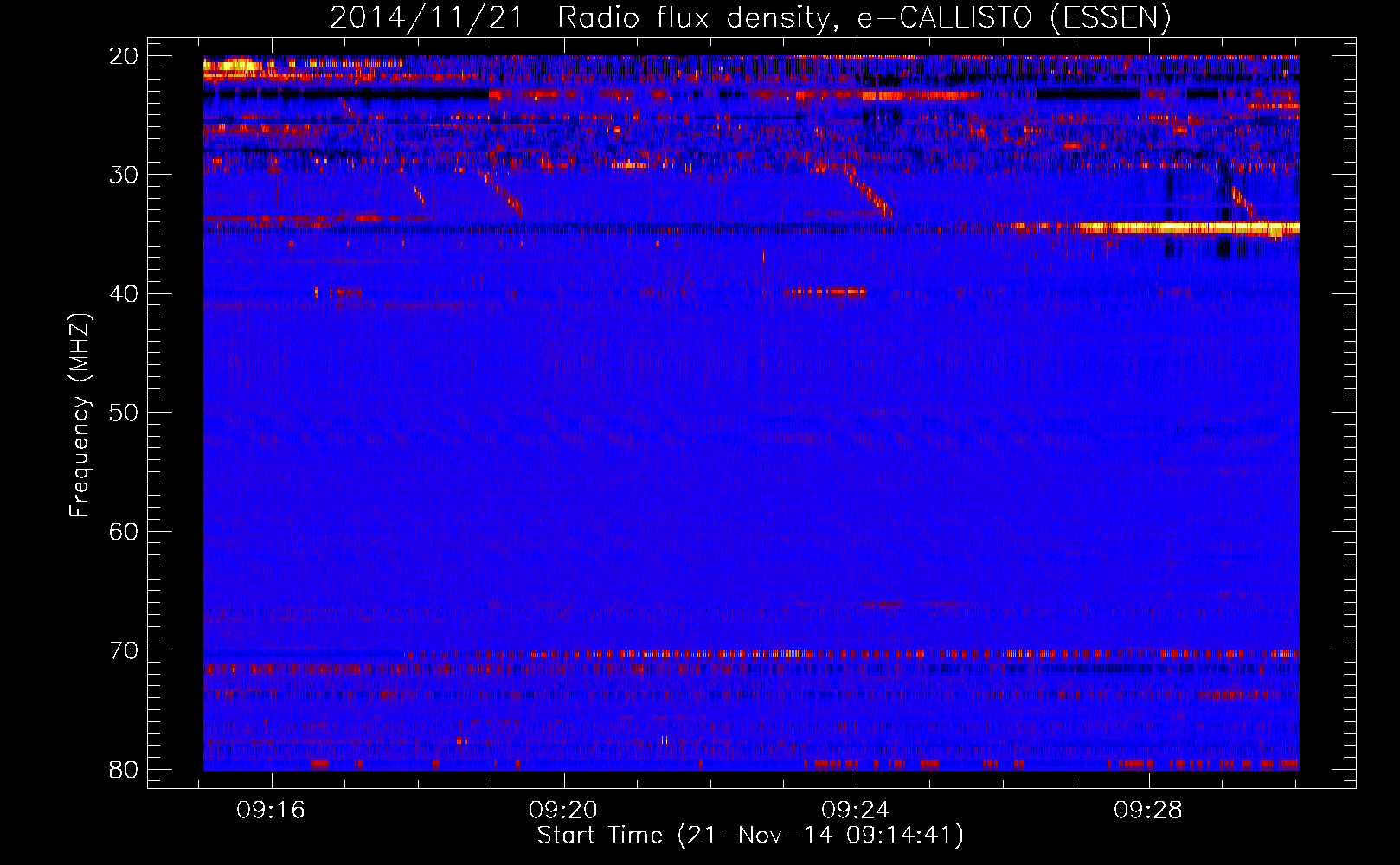
Task: Click the frequency tick label '50'
Action: [124, 413]
